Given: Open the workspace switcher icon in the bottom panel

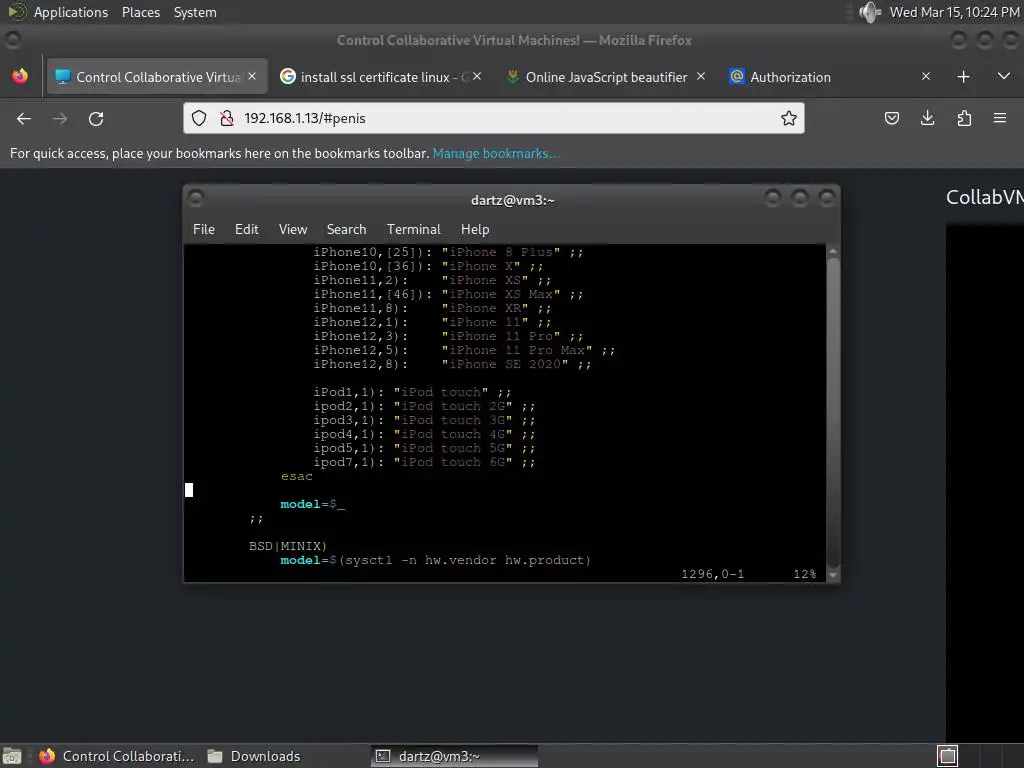Looking at the screenshot, I should 948,756.
